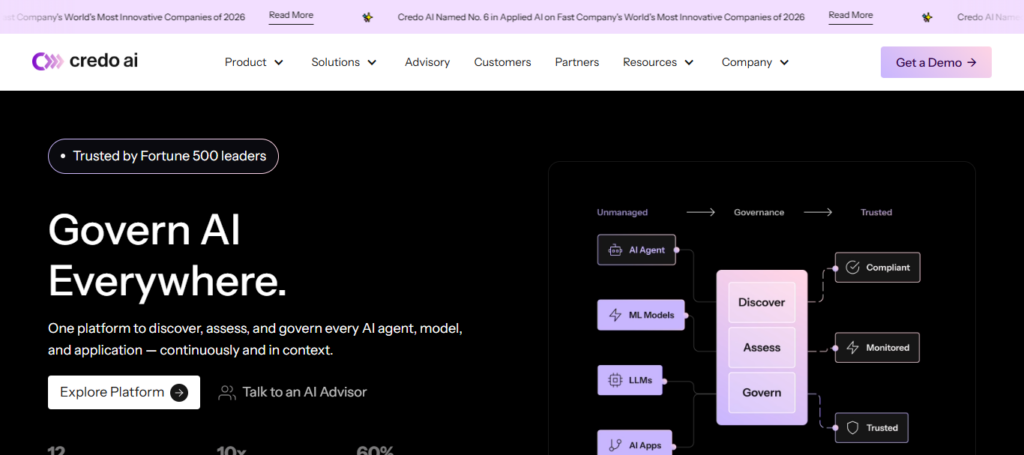Click the AI Agent label in the diagram
Viewport: 1024px width, 455px height.
[647, 250]
